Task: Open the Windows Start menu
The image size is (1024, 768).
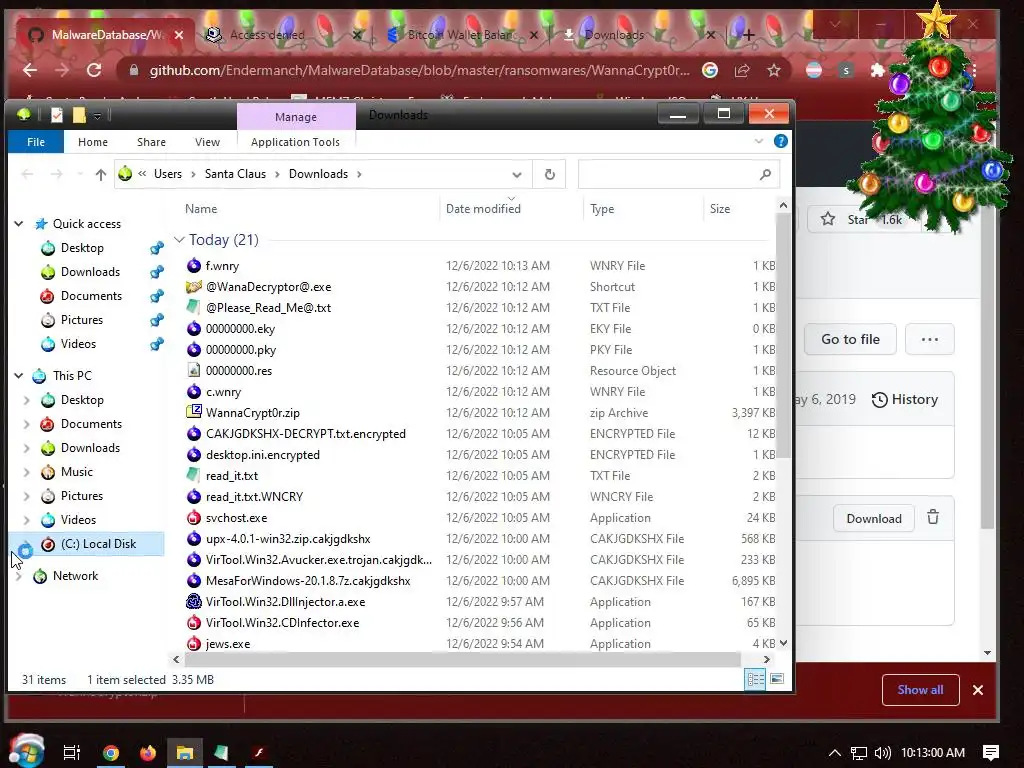Action: (26, 751)
